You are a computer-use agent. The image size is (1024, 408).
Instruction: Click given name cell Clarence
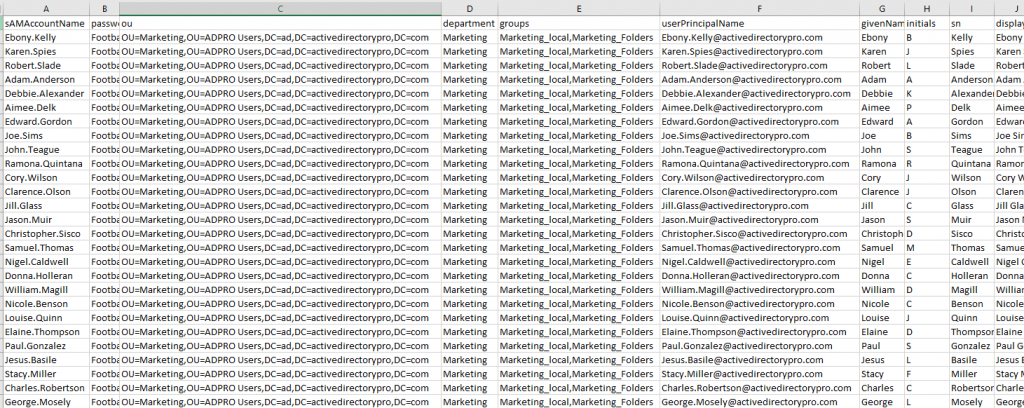[x=882, y=192]
